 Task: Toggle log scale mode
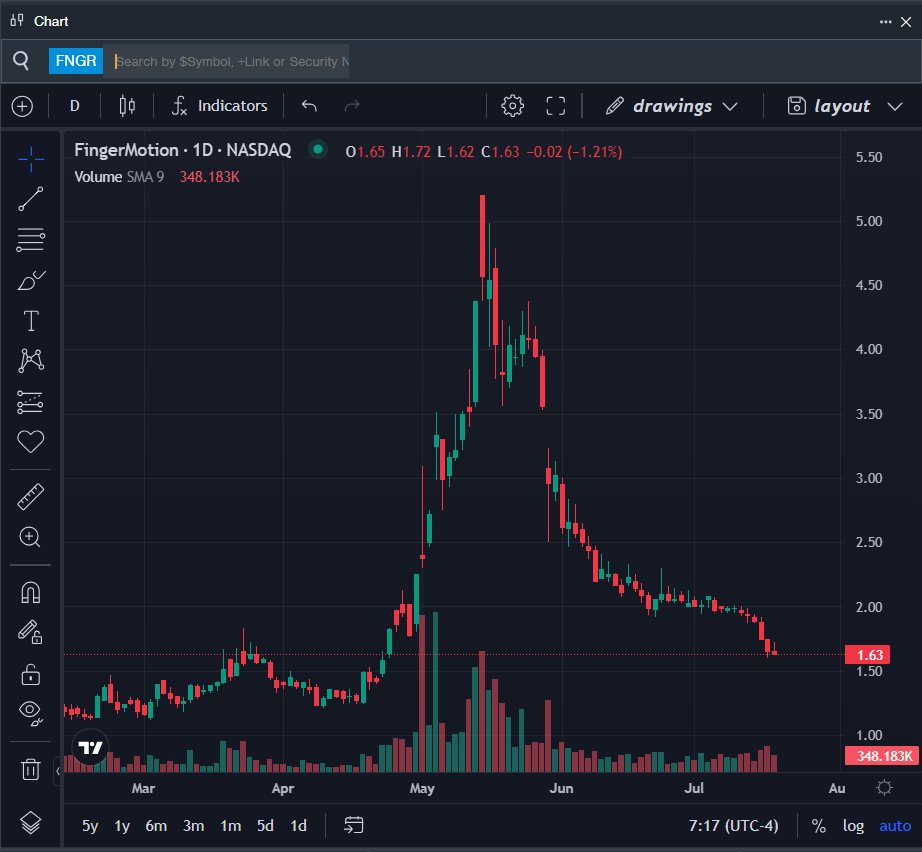pos(853,826)
